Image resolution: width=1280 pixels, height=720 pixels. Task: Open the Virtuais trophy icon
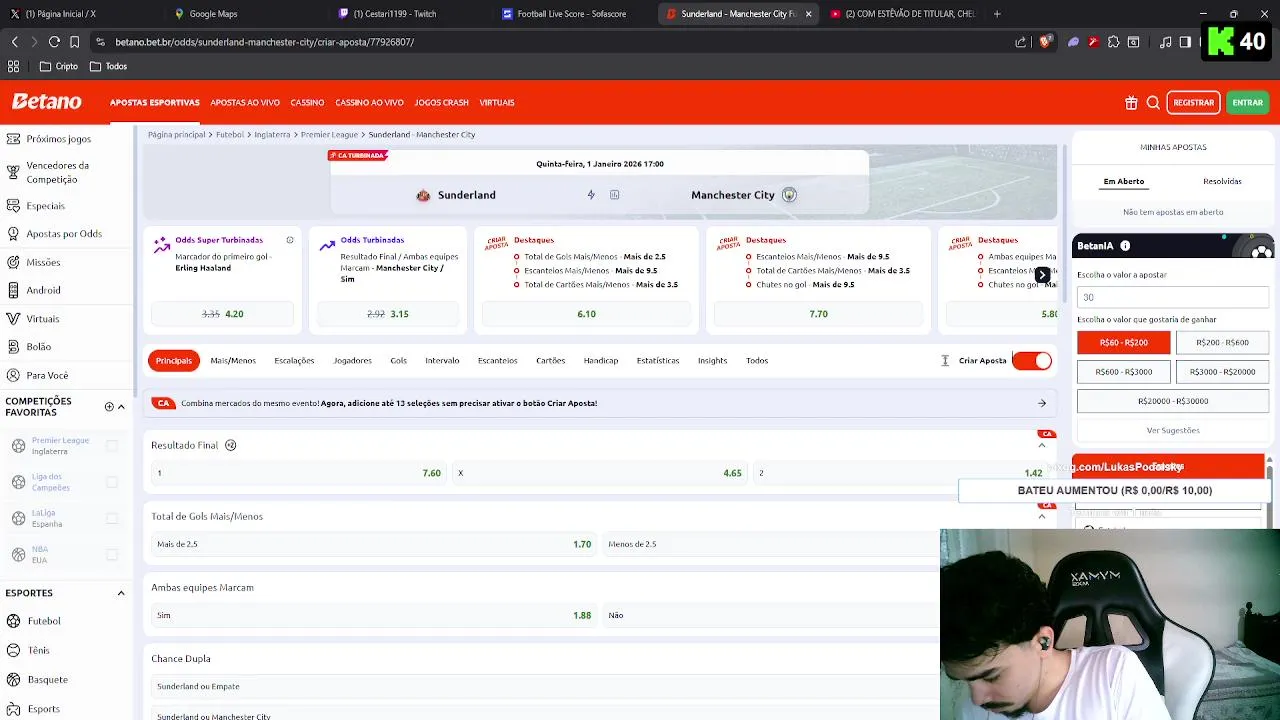click(x=13, y=319)
